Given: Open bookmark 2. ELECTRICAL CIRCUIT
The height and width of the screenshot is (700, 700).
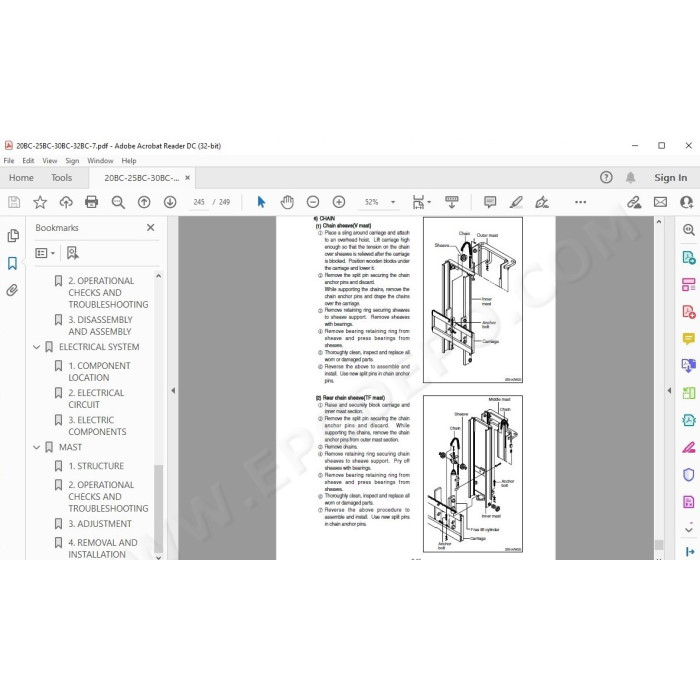Looking at the screenshot, I should coord(96,399).
